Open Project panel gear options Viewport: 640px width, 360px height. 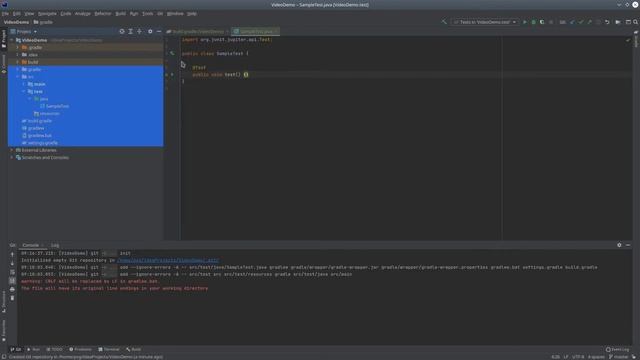[x=150, y=31]
